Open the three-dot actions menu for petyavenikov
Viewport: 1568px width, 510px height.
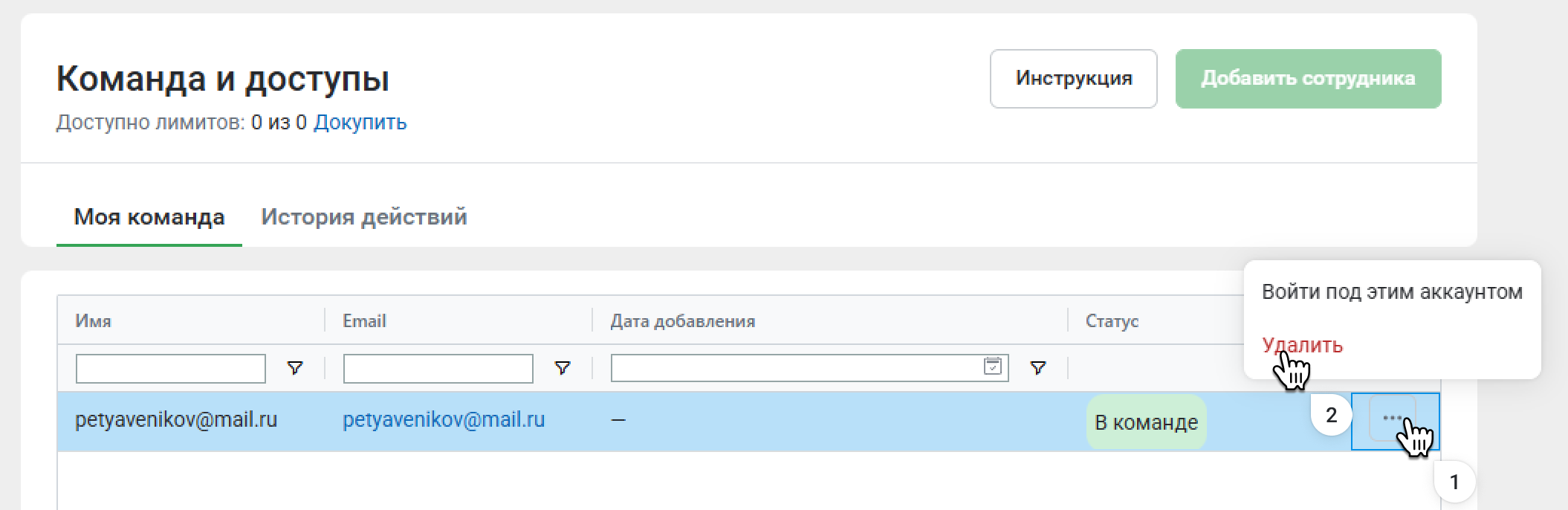tap(1392, 419)
